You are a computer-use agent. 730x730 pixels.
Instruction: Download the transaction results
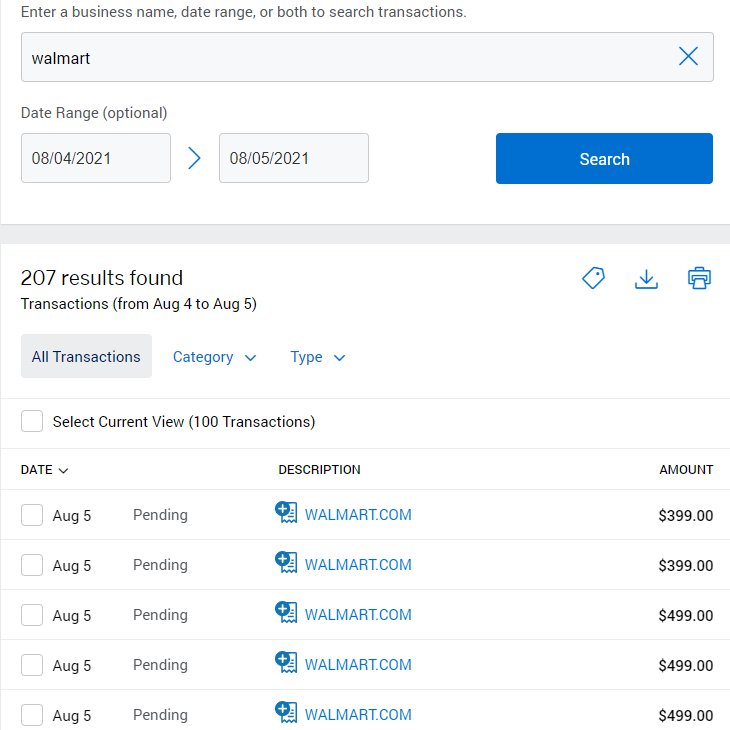coord(646,278)
